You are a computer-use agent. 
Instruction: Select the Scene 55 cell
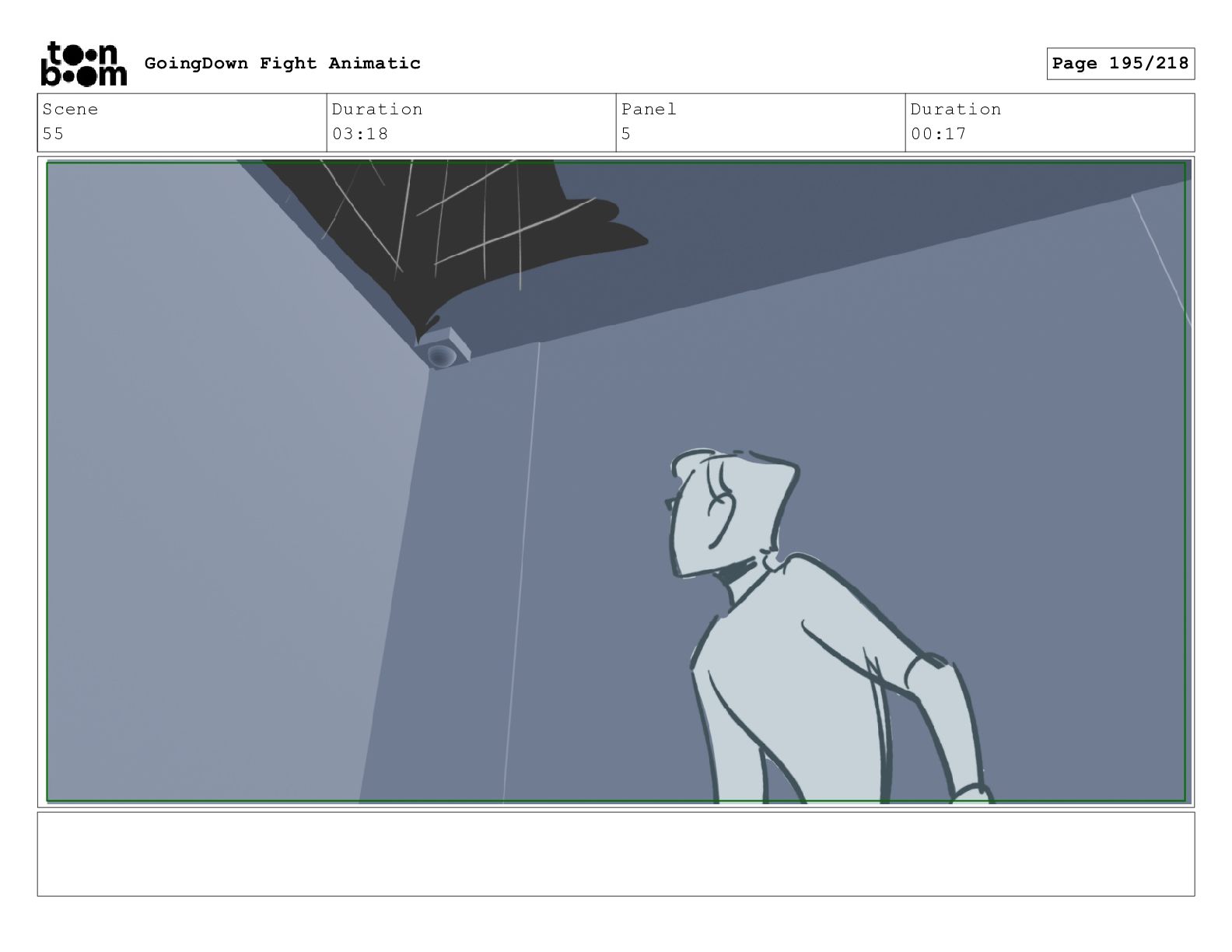(x=182, y=122)
